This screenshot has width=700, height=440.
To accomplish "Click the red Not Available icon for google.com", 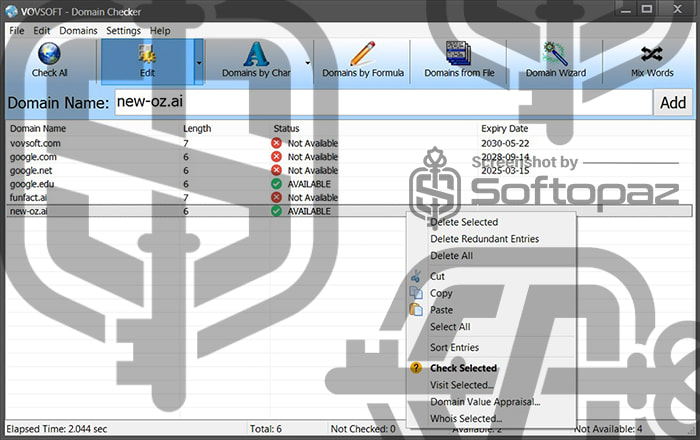I will tap(276, 157).
